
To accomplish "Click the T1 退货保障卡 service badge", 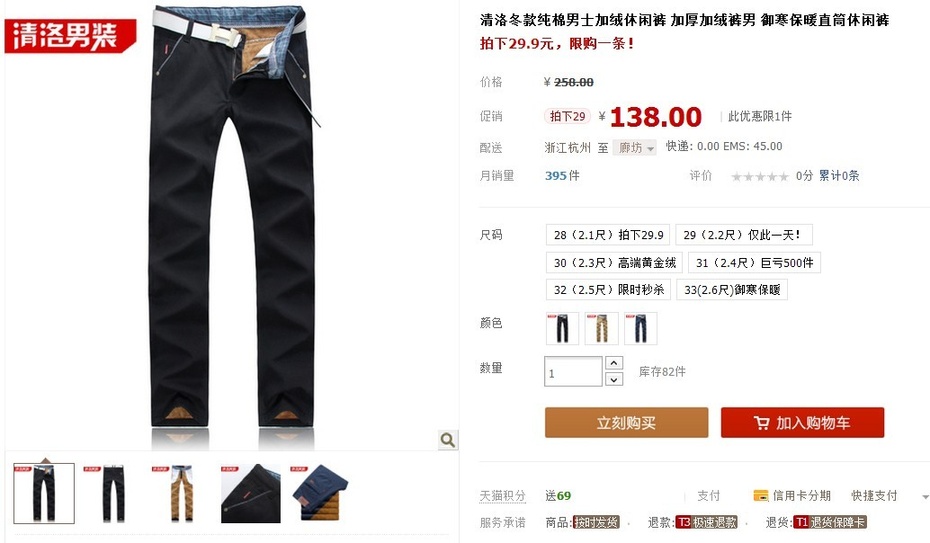I will click(x=829, y=522).
